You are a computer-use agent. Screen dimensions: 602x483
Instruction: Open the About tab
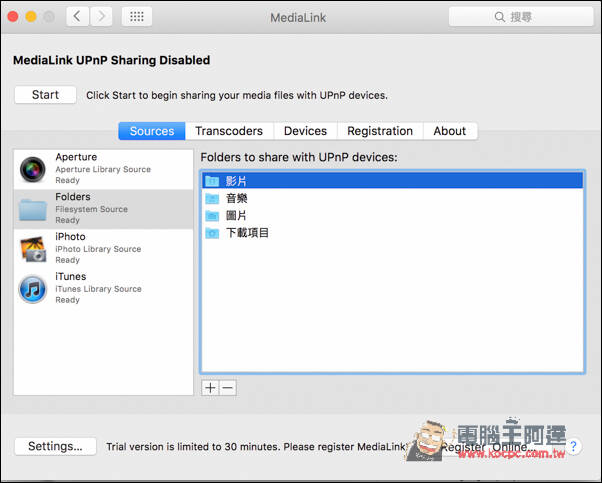point(450,131)
